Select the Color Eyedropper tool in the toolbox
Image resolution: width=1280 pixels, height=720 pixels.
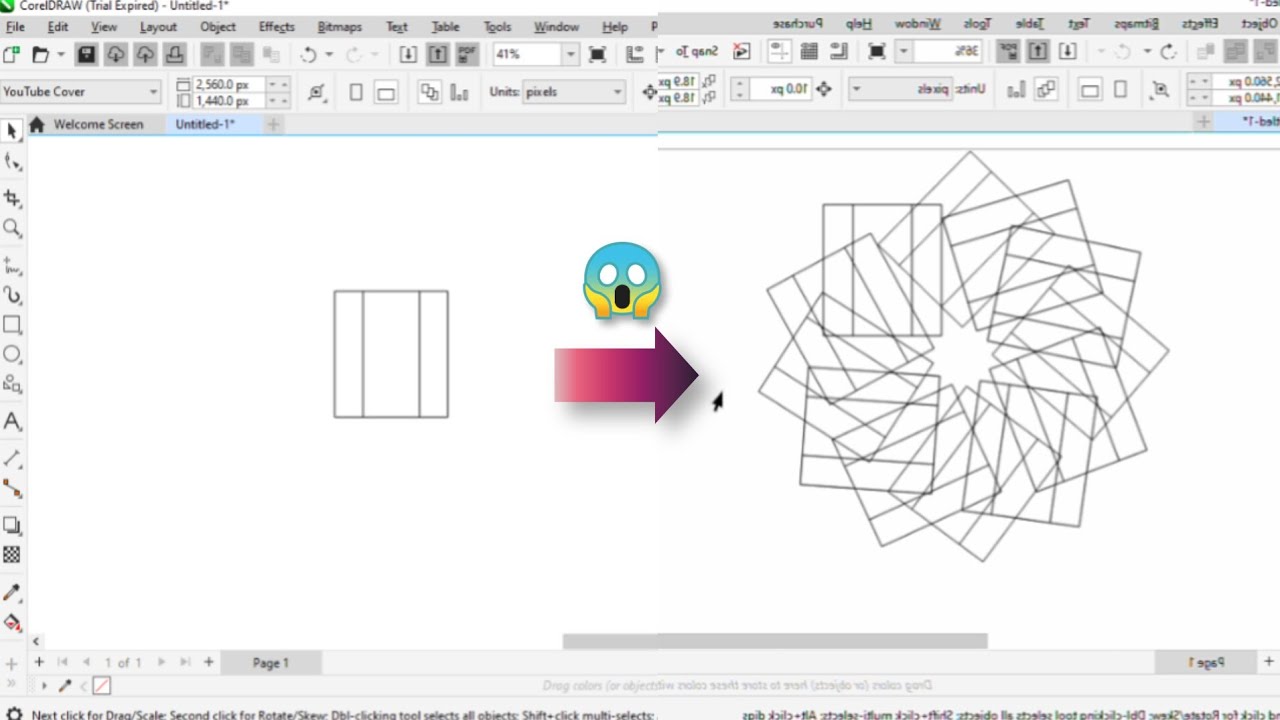(12, 592)
